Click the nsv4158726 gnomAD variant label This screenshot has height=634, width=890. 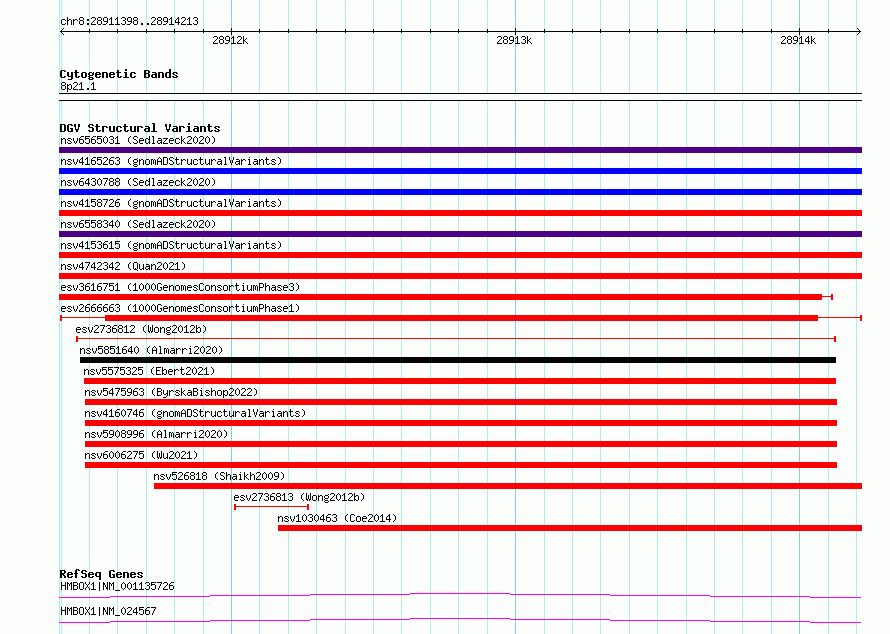tap(171, 203)
